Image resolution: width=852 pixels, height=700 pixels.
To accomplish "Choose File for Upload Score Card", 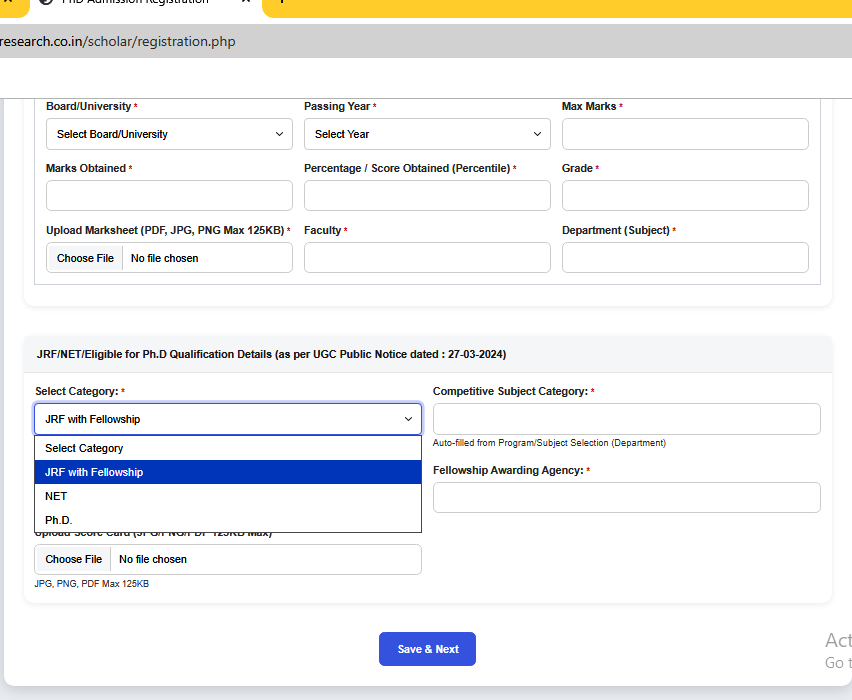I will (74, 559).
